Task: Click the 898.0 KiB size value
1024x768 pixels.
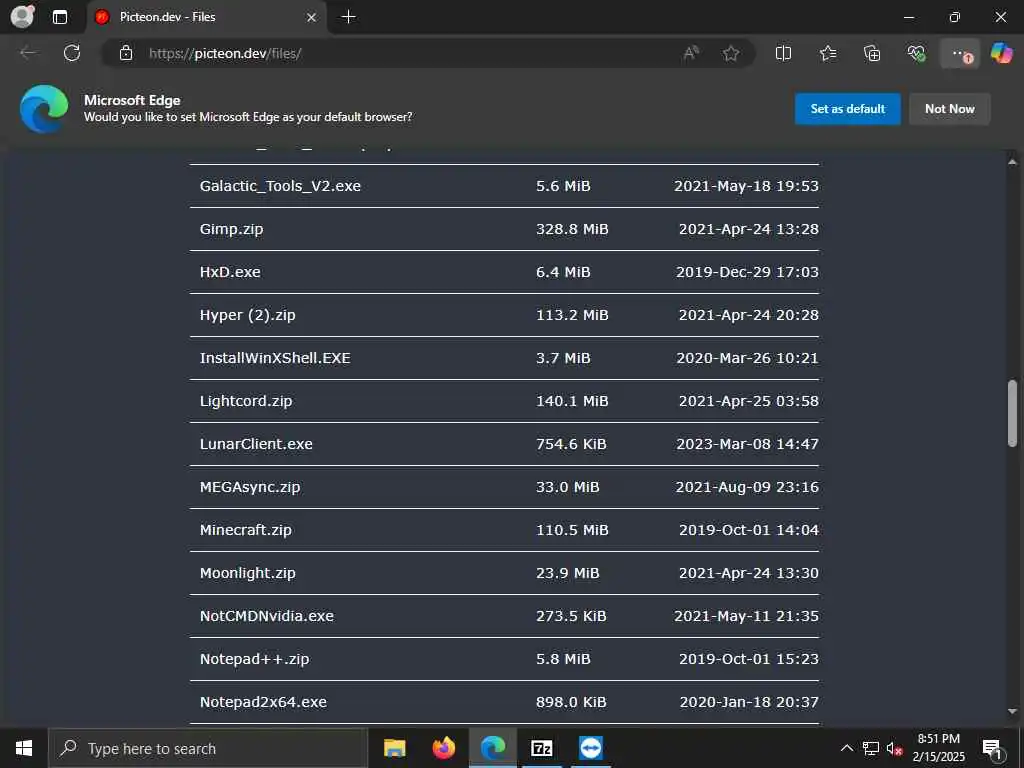Action: 571,702
